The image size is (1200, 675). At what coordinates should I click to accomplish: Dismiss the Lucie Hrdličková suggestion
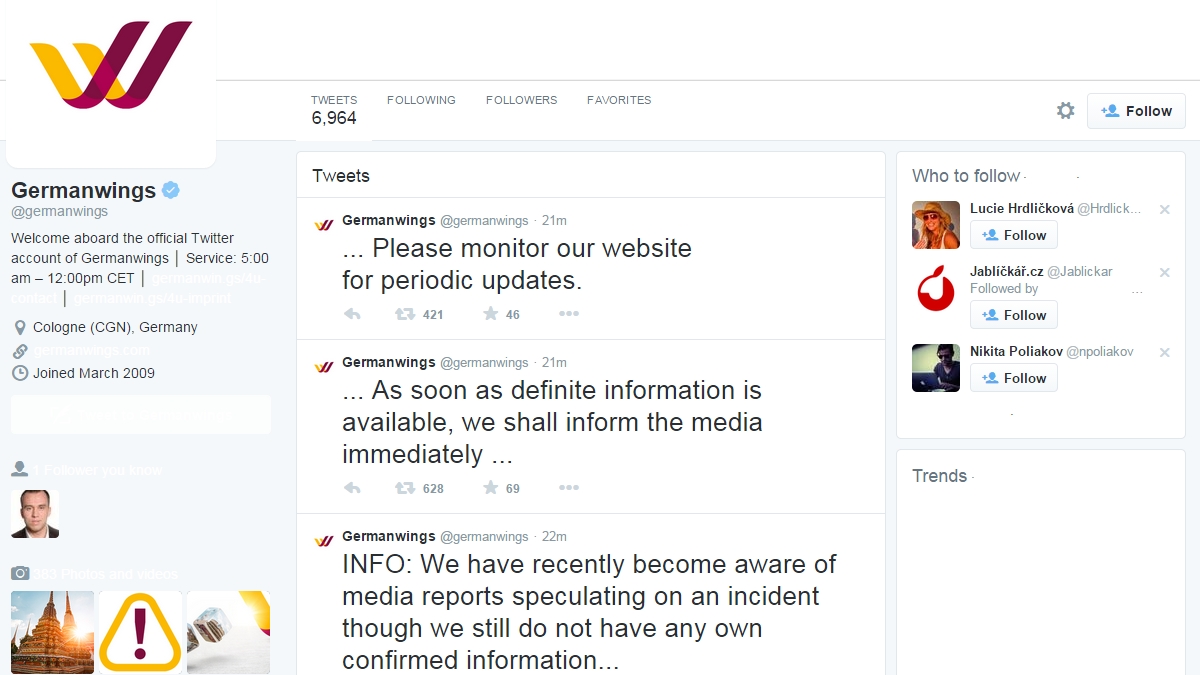(x=1164, y=209)
